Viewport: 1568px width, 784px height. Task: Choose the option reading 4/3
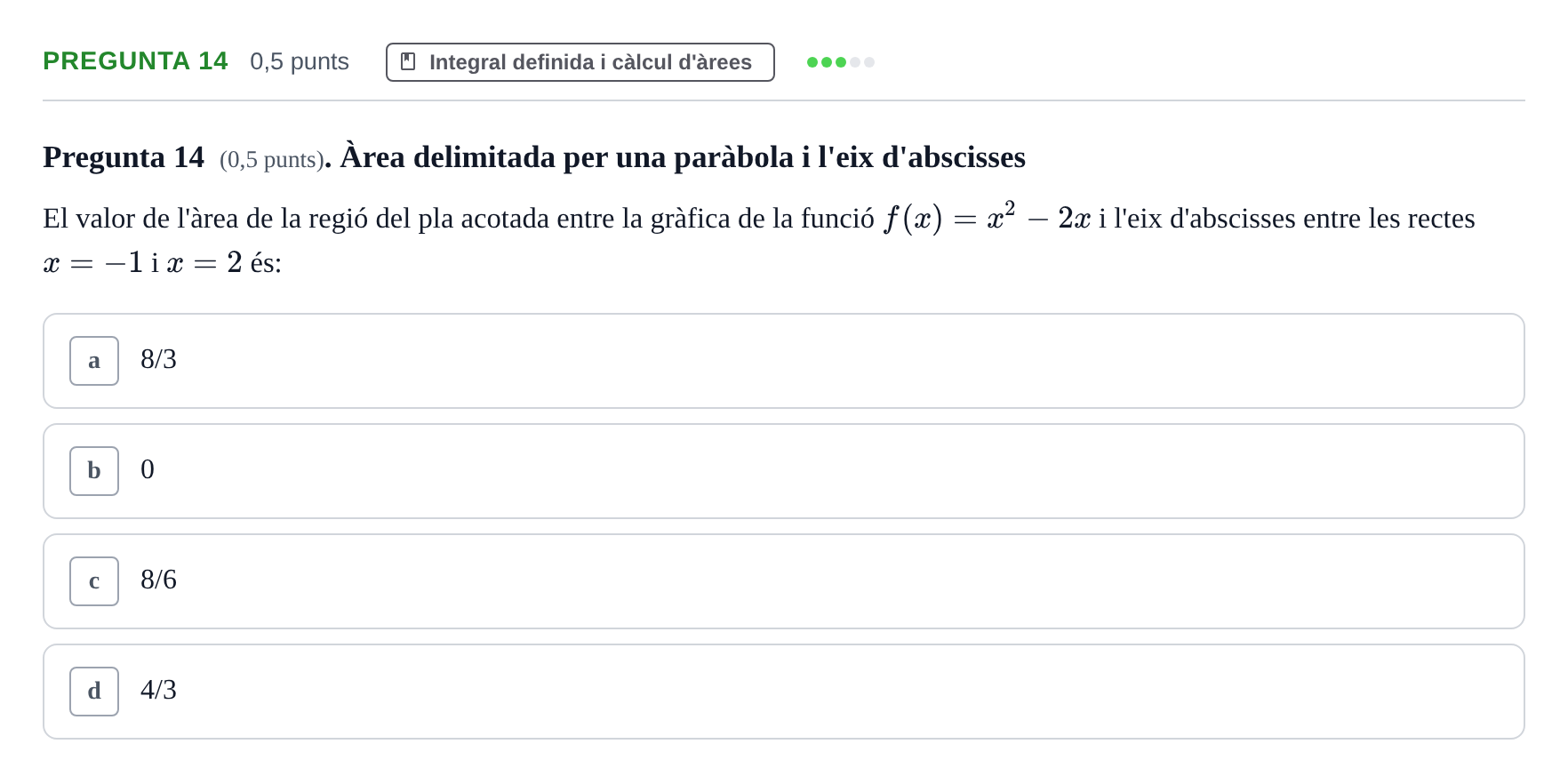[784, 692]
